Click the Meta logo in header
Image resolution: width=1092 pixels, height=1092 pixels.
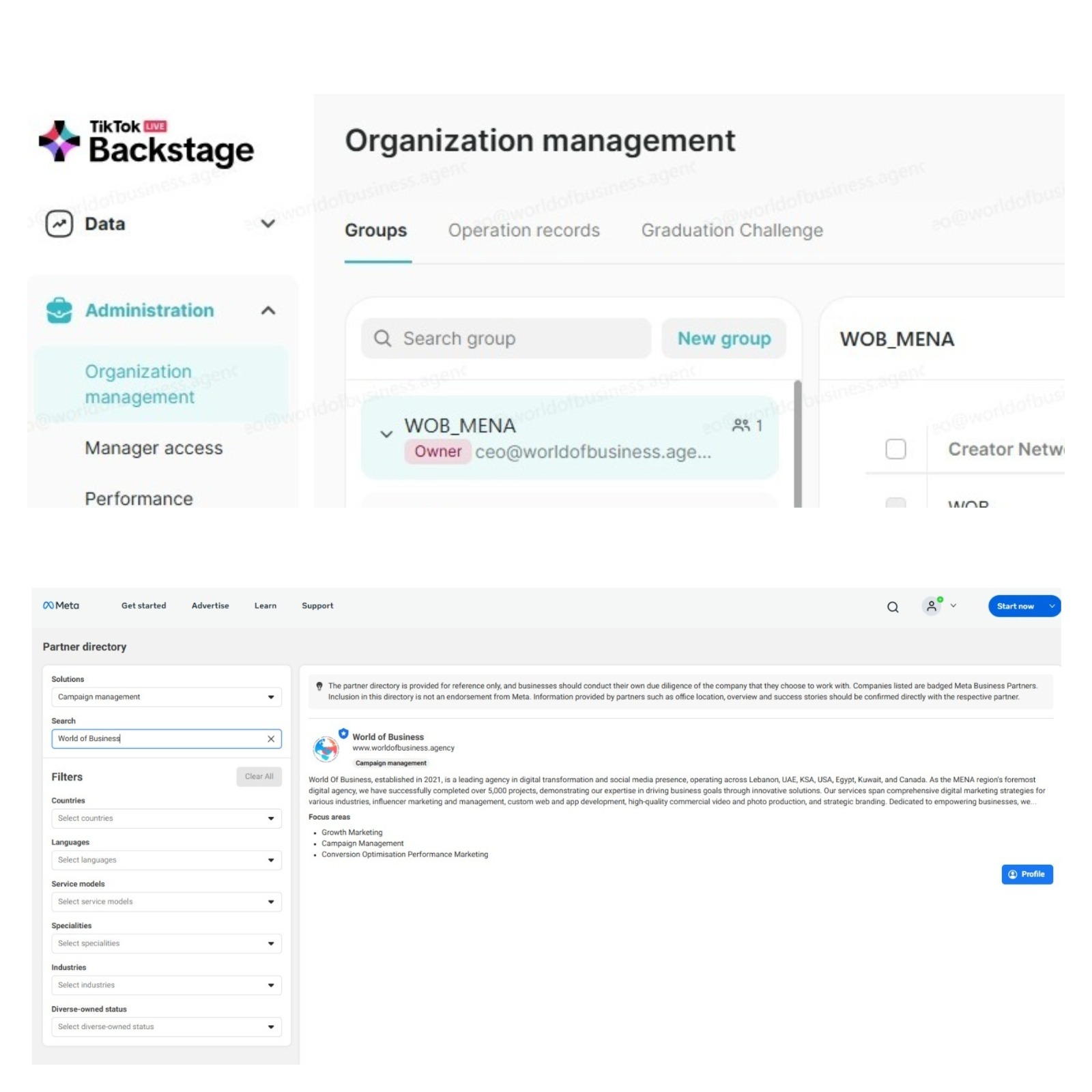[61, 605]
